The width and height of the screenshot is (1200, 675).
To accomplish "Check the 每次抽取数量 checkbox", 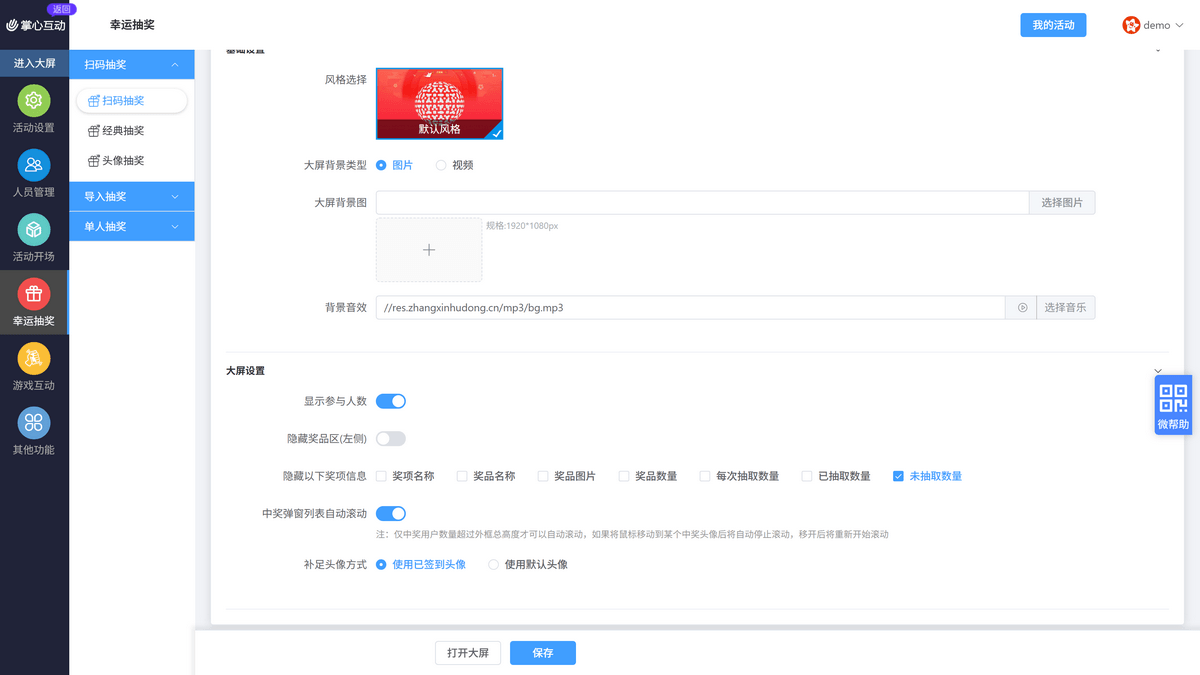I will click(705, 476).
